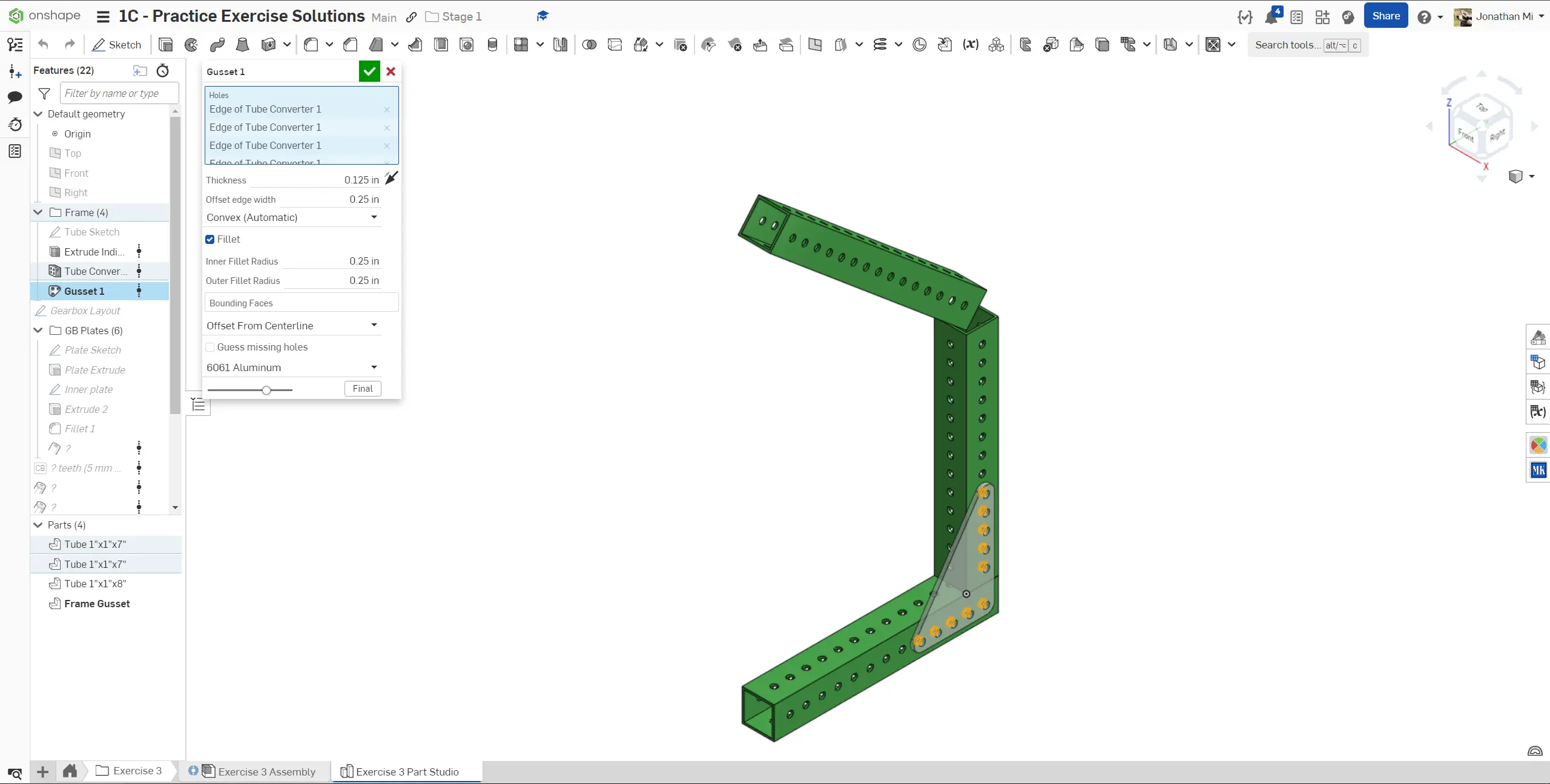
Task: Click the Share button
Action: (1386, 16)
